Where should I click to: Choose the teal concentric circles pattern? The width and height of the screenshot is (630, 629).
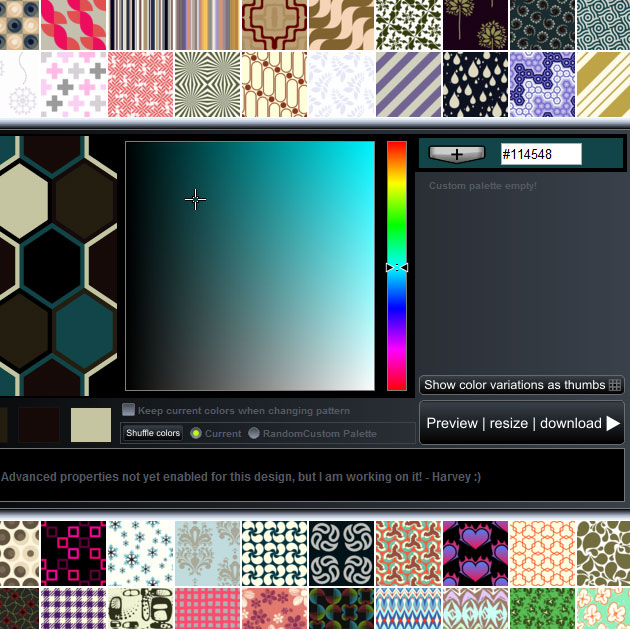click(x=603, y=25)
